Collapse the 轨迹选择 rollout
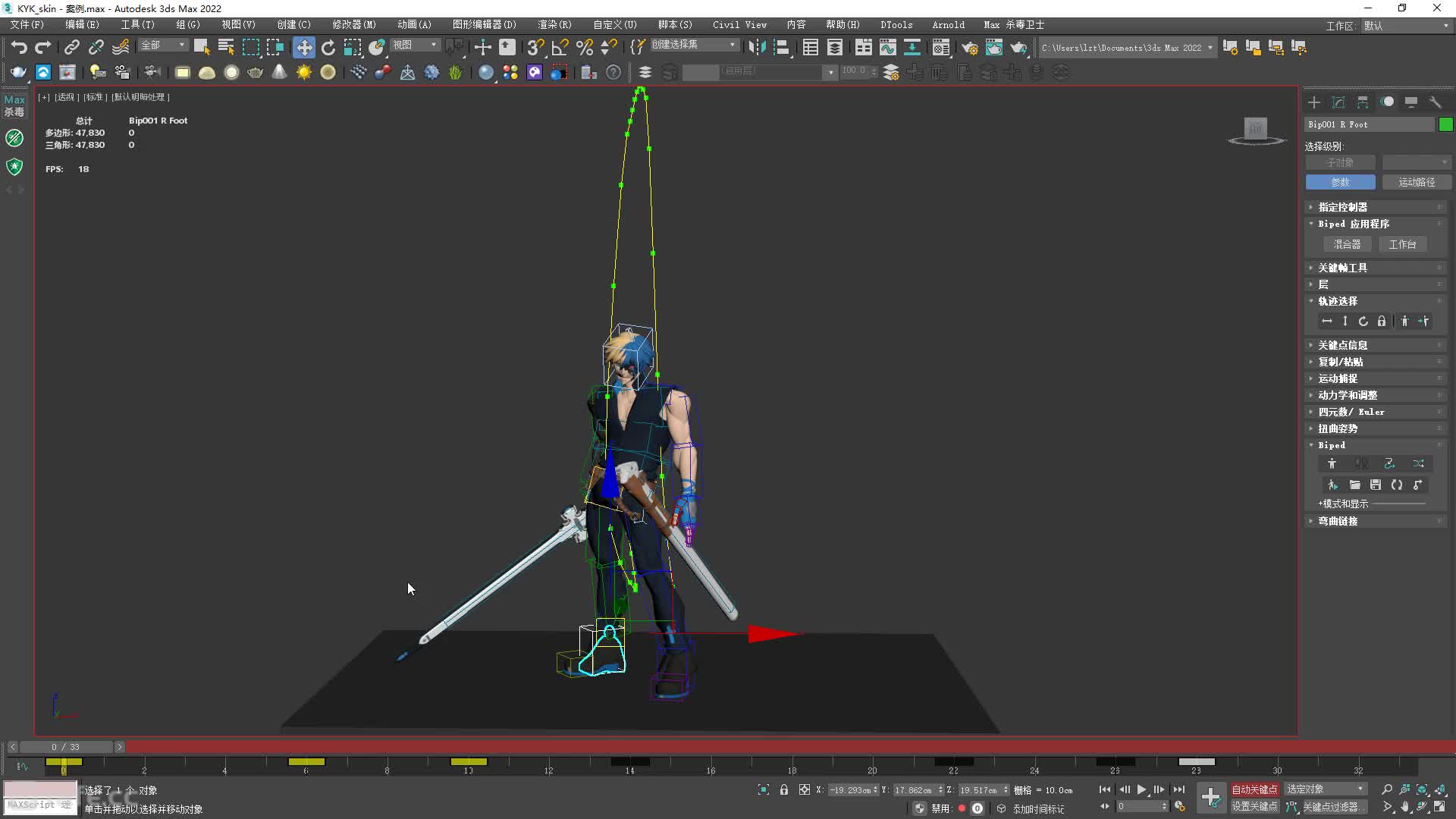 point(1376,301)
